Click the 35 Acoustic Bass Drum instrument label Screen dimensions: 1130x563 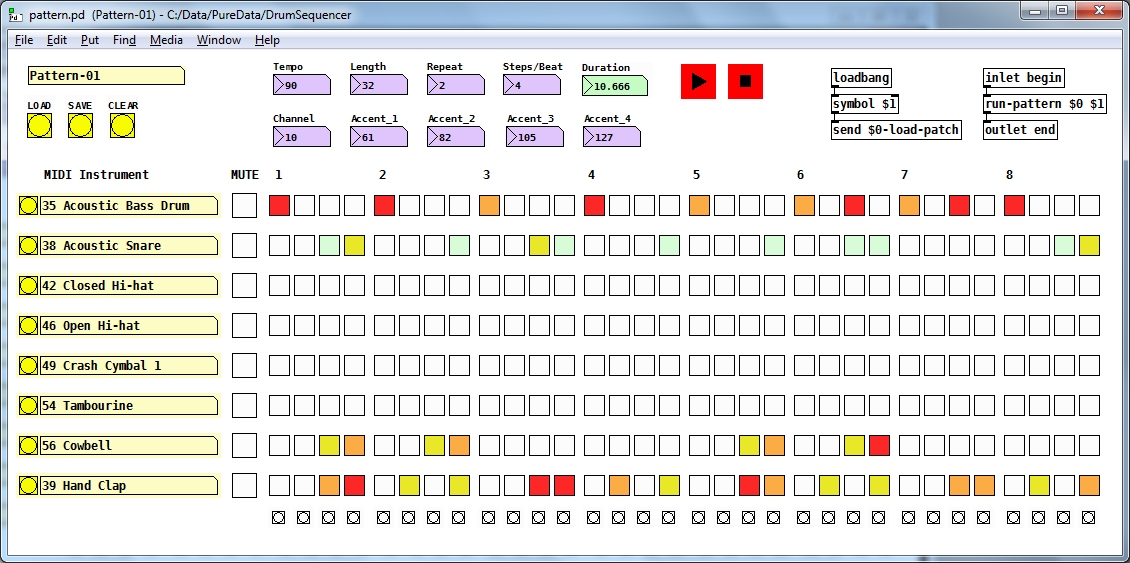(129, 205)
